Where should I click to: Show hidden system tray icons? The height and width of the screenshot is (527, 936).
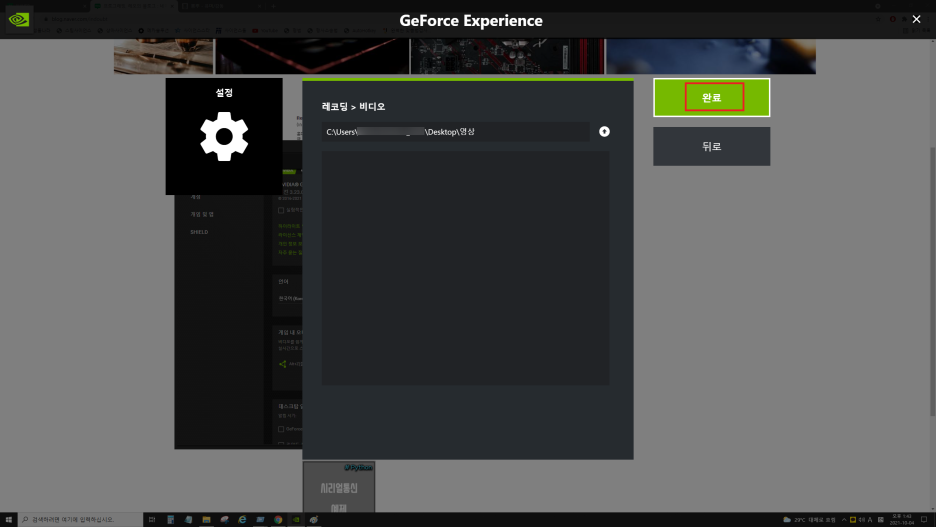click(x=844, y=520)
